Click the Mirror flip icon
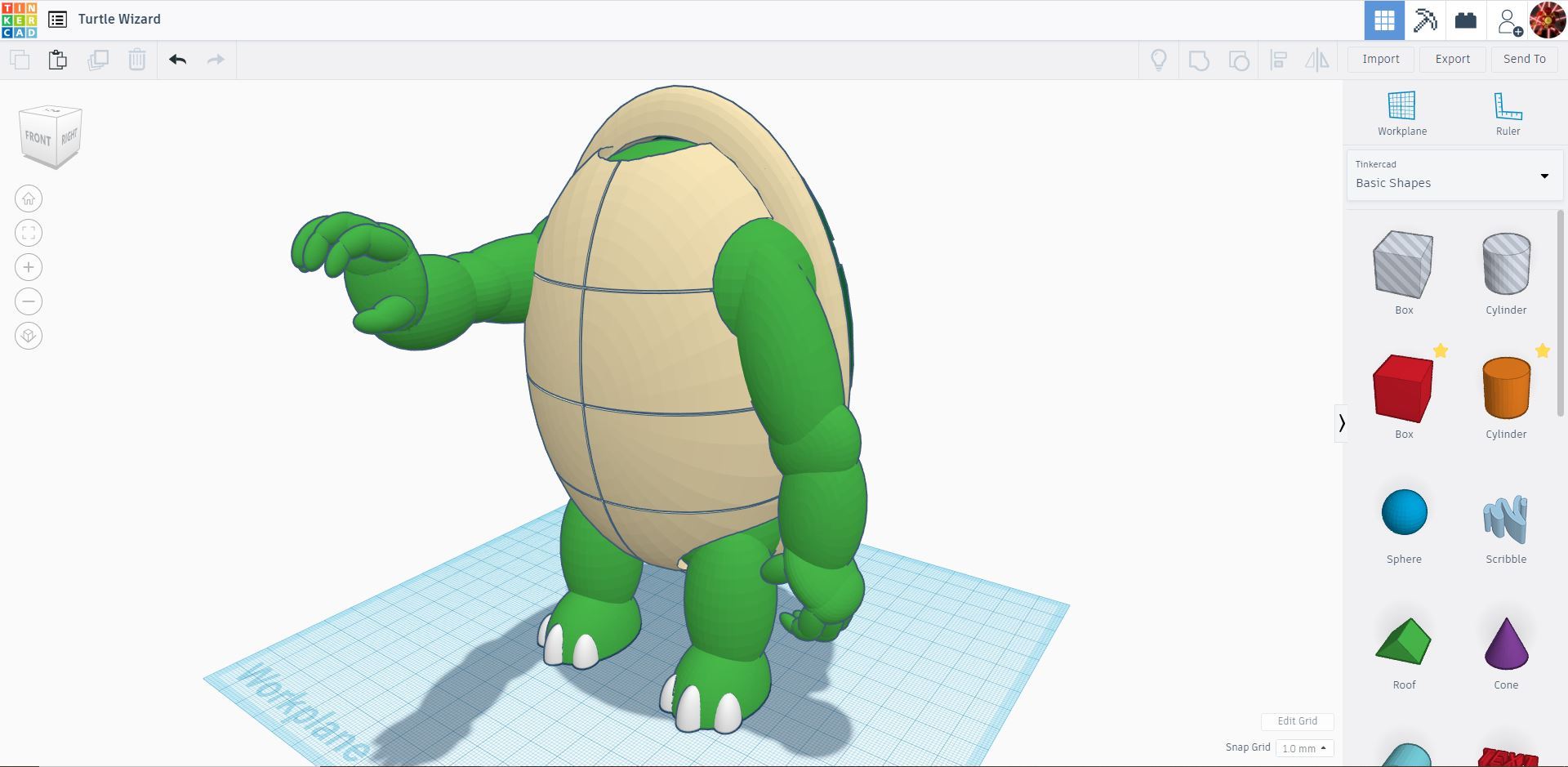This screenshot has height=767, width=1568. (x=1317, y=60)
